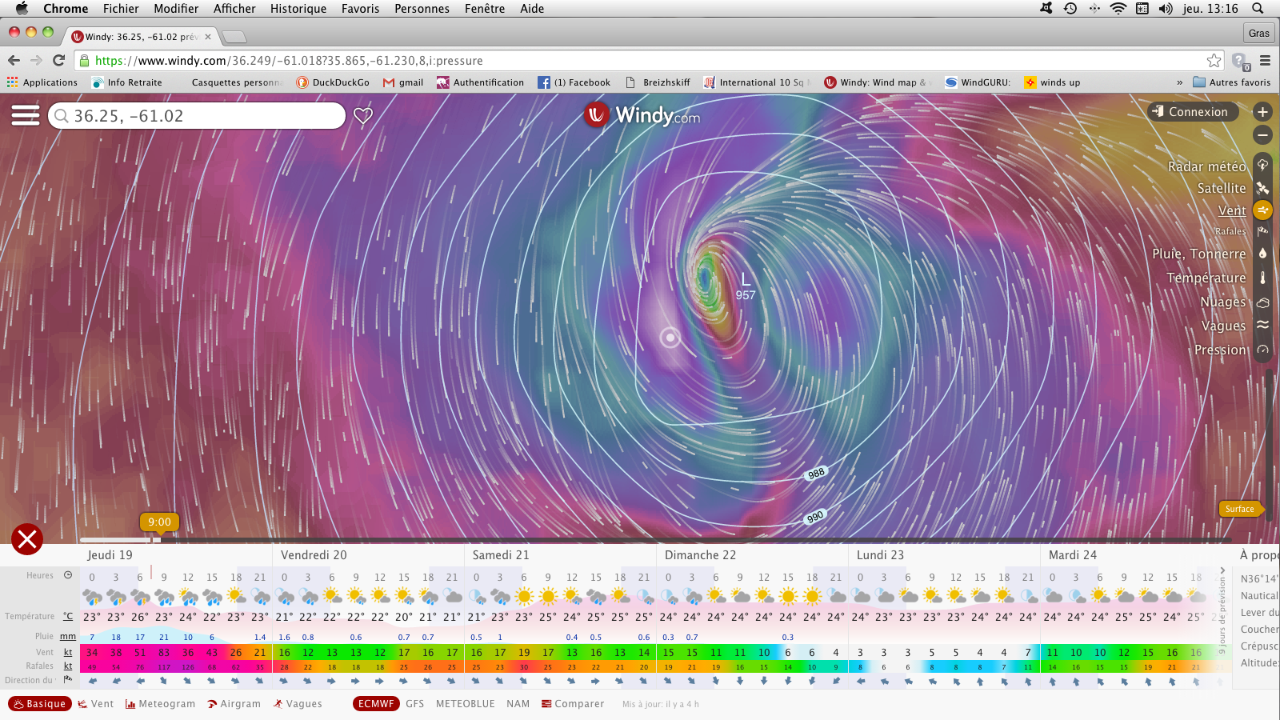Select the ECMWF forecast model
Viewport: 1280px width, 720px height.
(375, 703)
